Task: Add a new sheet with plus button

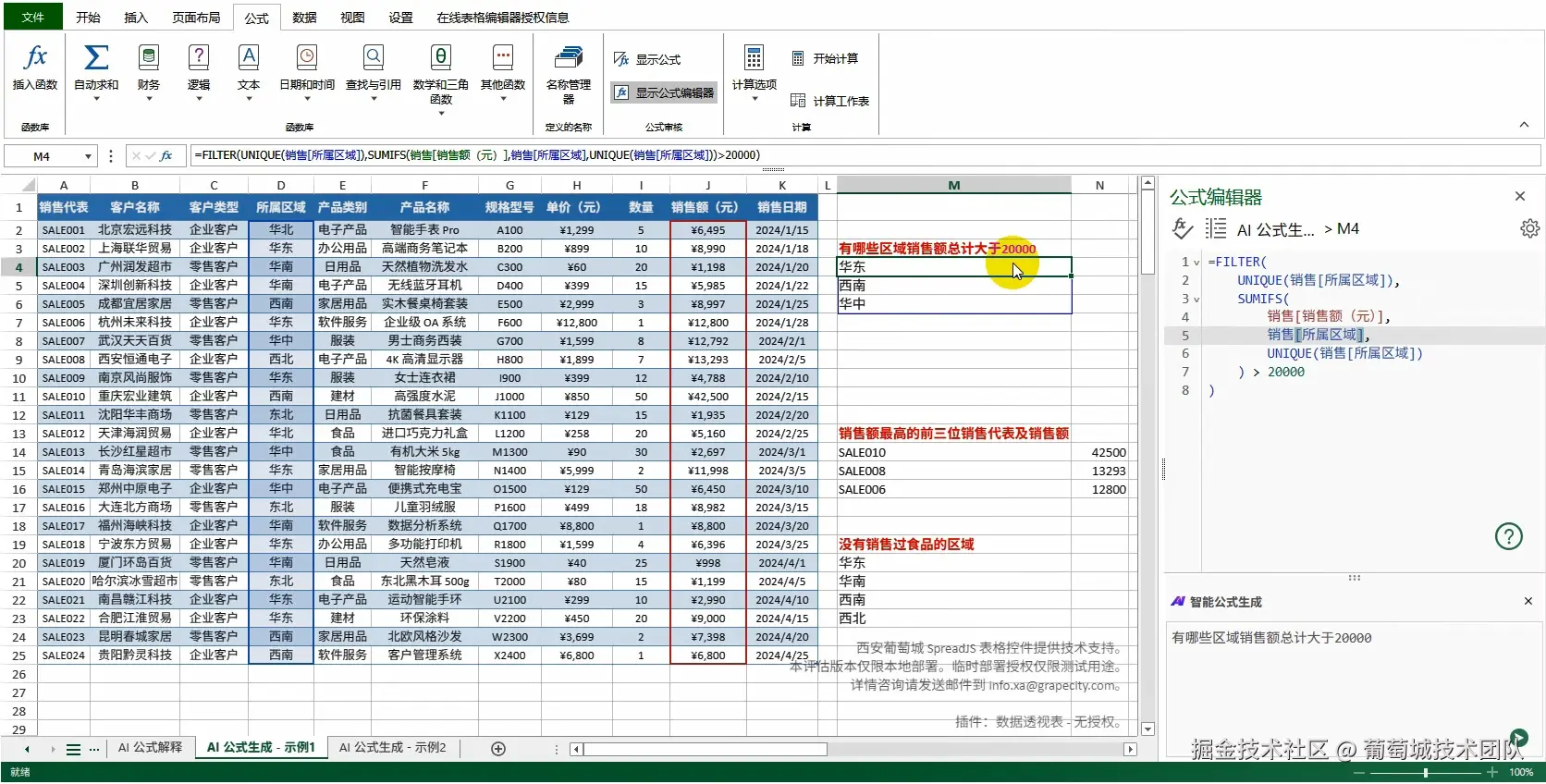Action: click(x=498, y=749)
